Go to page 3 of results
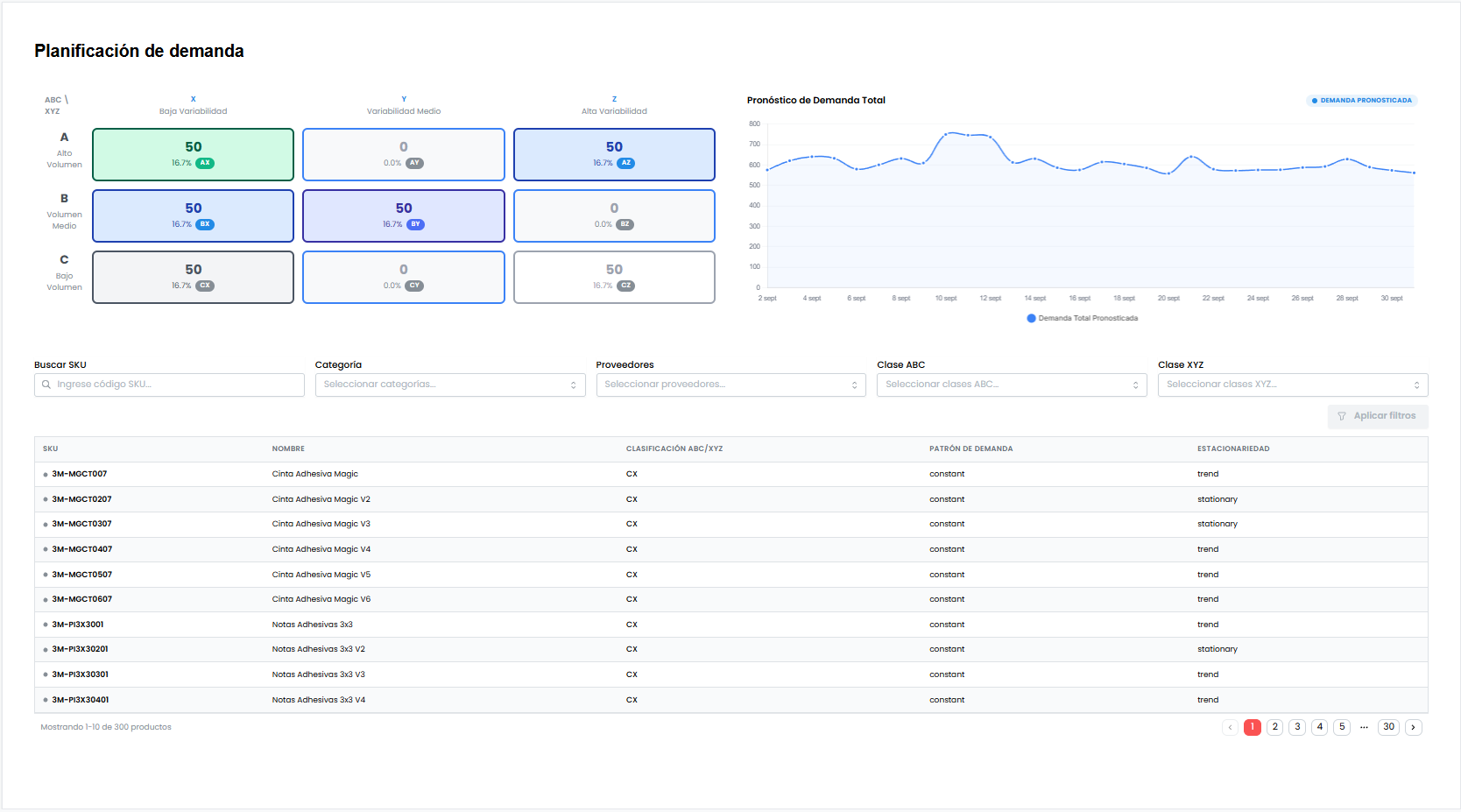 (1297, 727)
